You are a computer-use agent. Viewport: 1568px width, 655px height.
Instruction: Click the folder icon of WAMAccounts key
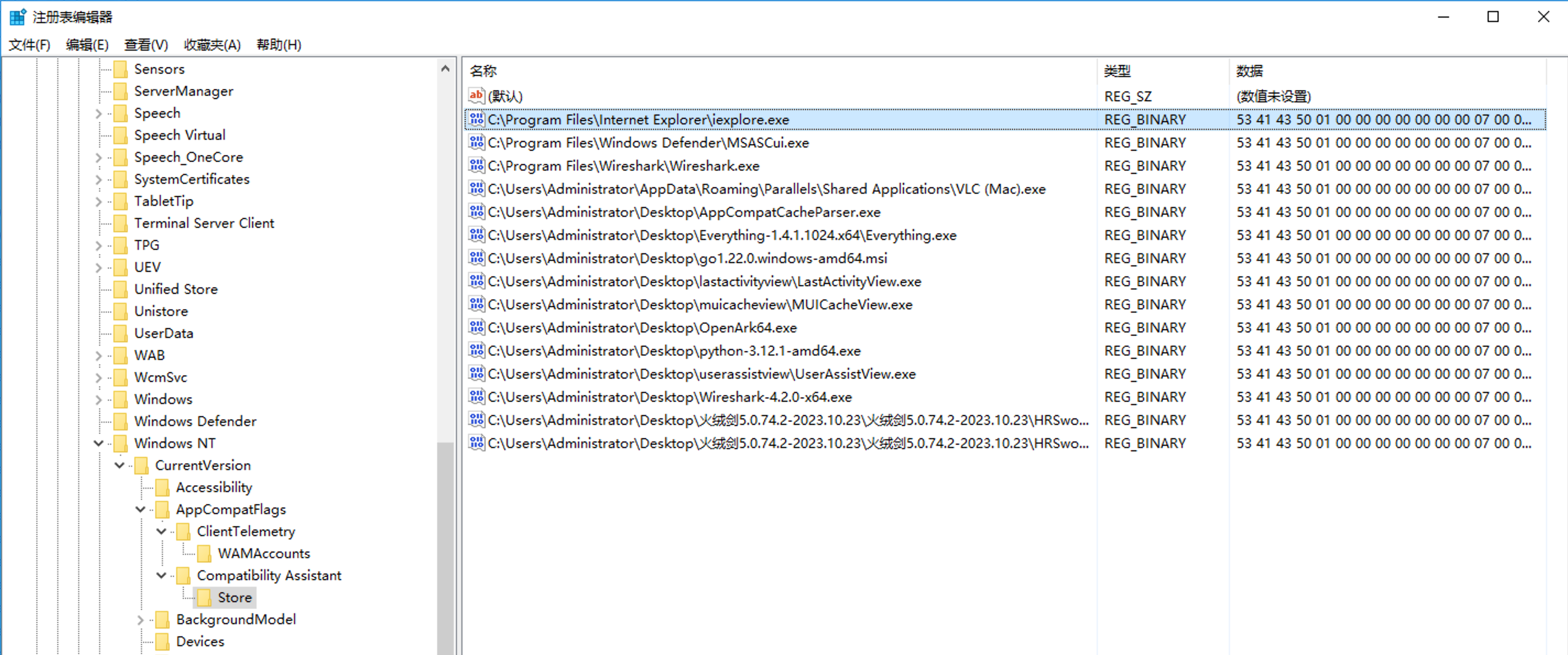204,553
